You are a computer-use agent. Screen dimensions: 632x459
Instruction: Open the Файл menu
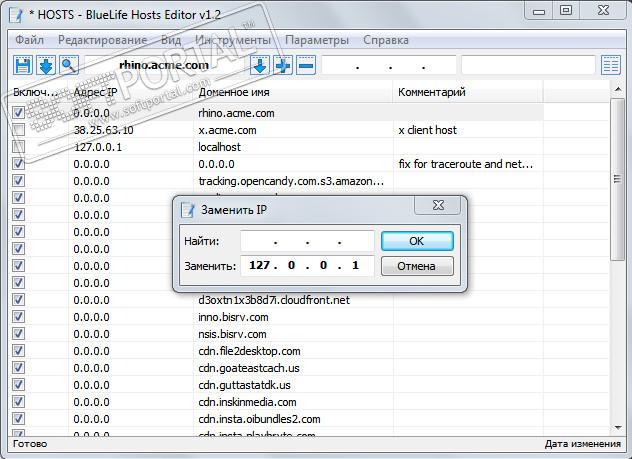click(29, 40)
